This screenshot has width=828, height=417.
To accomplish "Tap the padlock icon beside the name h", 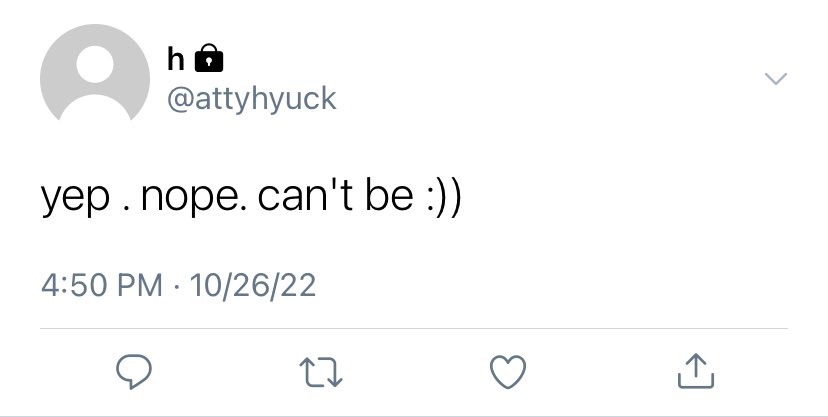I will 209,58.
